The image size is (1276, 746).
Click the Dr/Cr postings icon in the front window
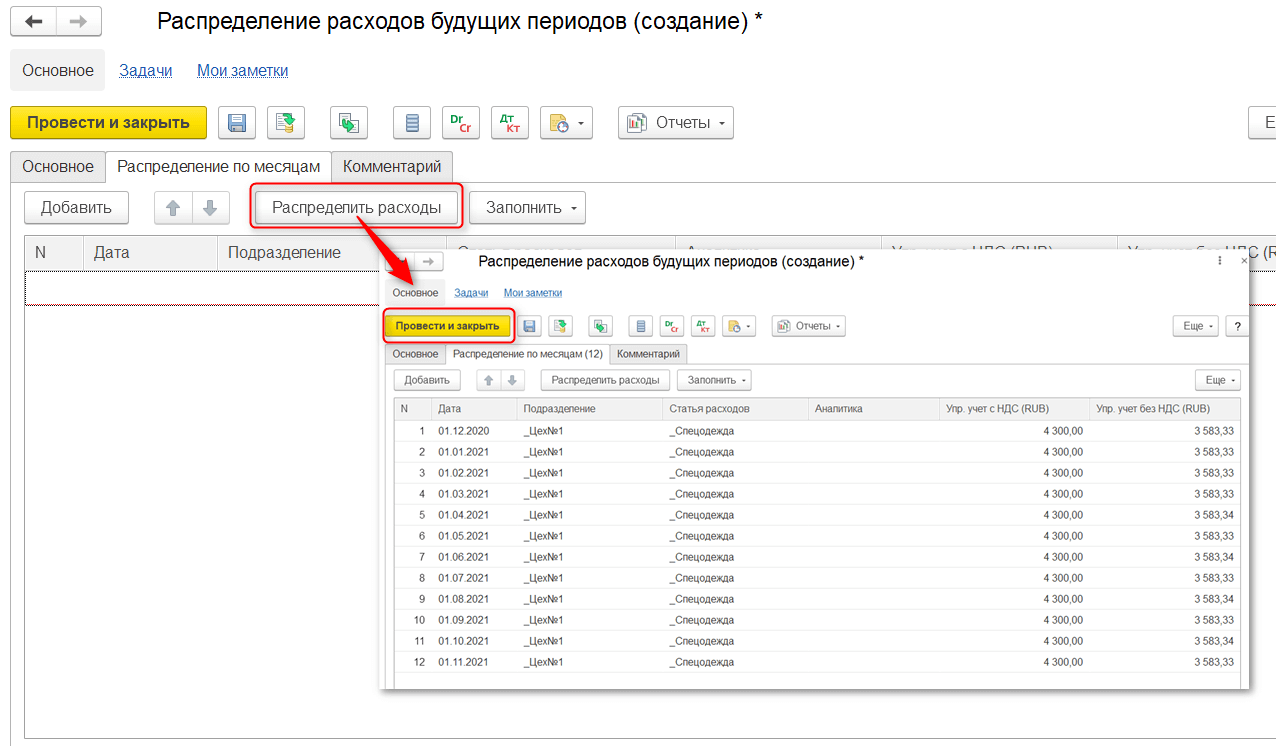click(671, 326)
